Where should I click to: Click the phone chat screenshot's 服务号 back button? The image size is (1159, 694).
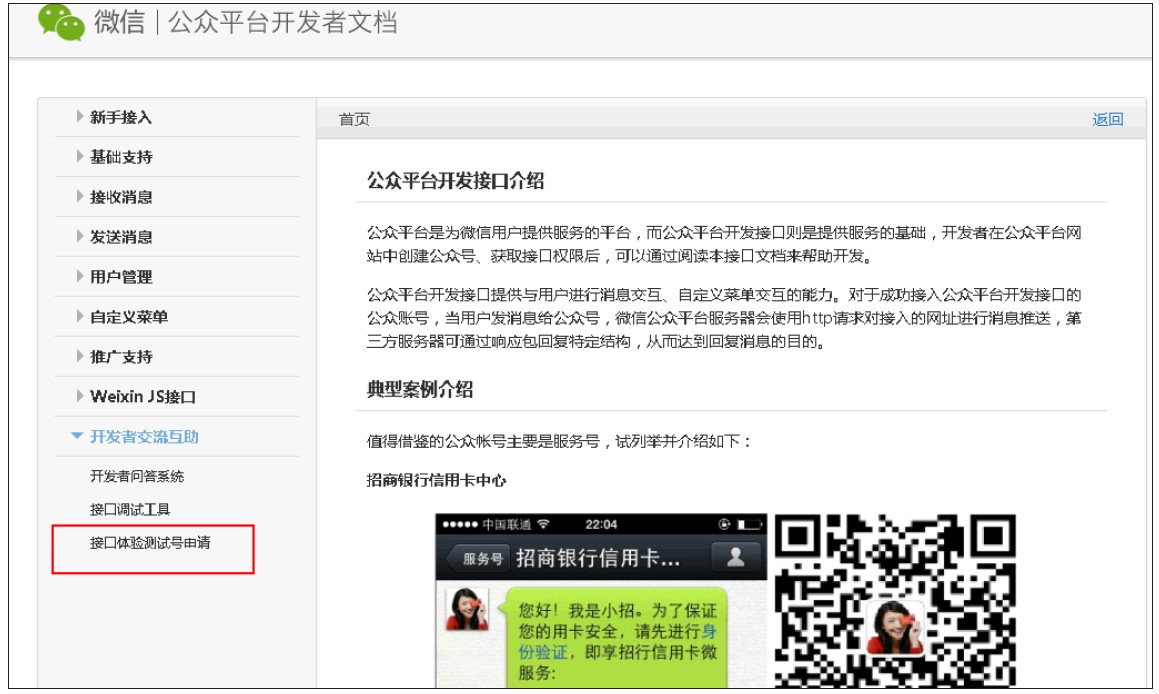[478, 559]
